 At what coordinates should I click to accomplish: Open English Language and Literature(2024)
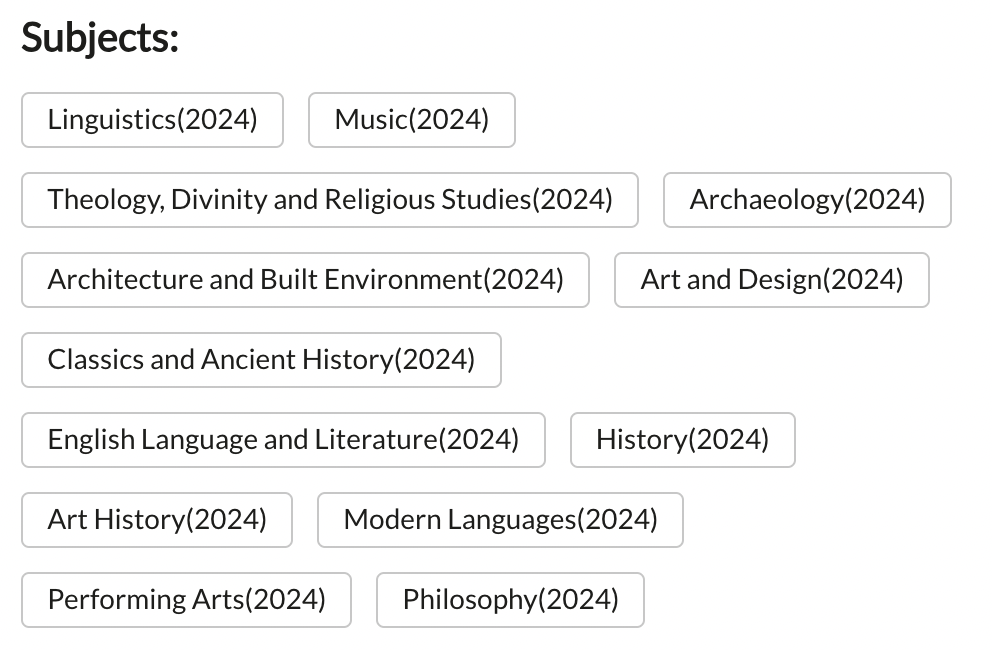[x=283, y=441]
